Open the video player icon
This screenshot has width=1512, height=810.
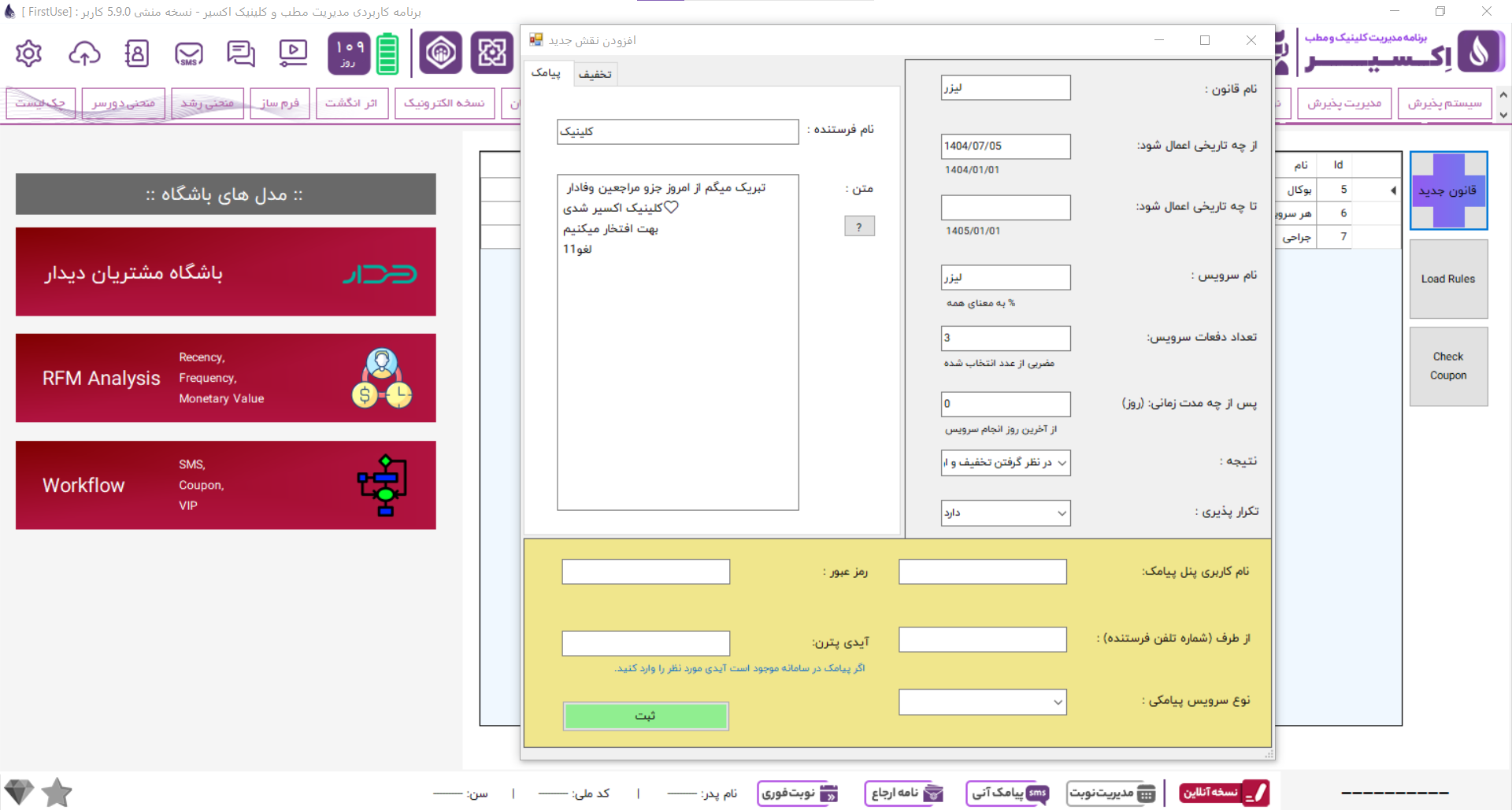293,54
